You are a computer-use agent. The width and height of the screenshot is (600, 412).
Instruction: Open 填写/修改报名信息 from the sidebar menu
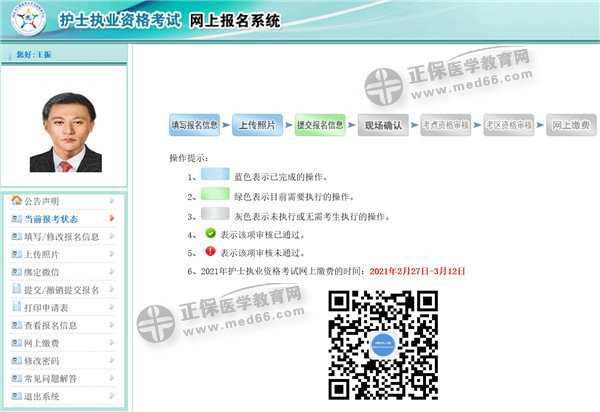[61, 237]
